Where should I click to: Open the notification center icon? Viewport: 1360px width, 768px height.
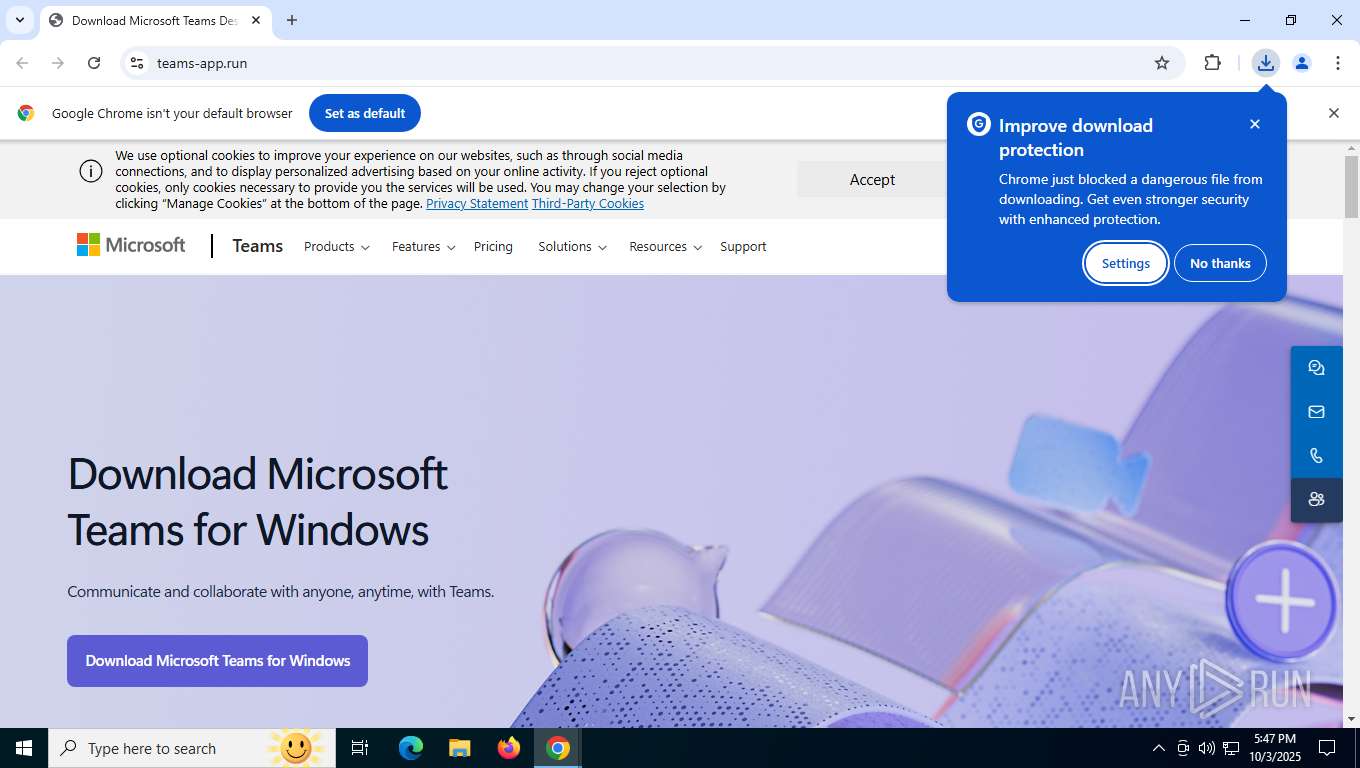click(x=1327, y=748)
